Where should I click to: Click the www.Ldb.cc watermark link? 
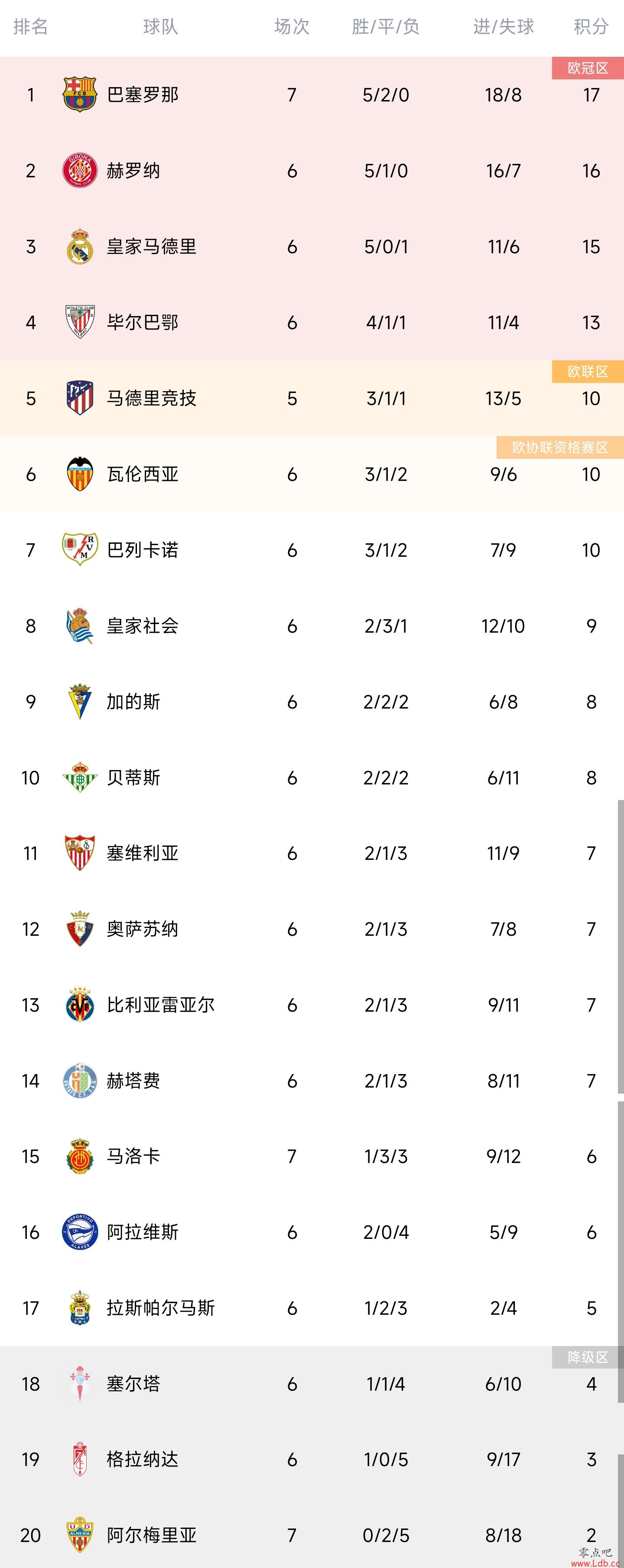pos(595,1562)
